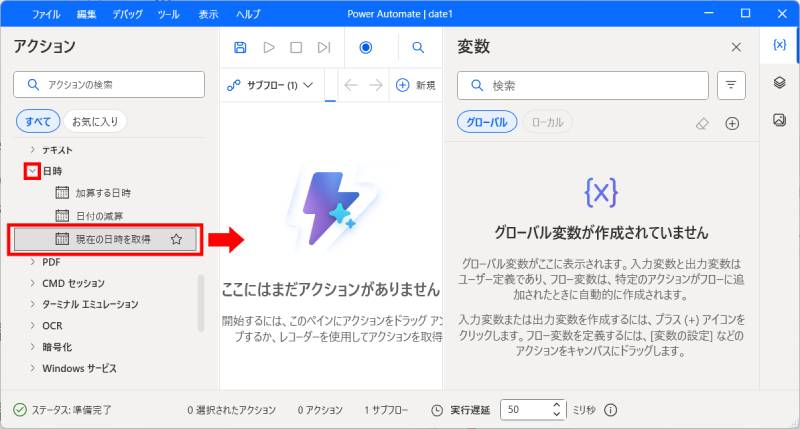The height and width of the screenshot is (429, 800).
Task: Minimize the Power Automate window
Action: click(x=708, y=13)
